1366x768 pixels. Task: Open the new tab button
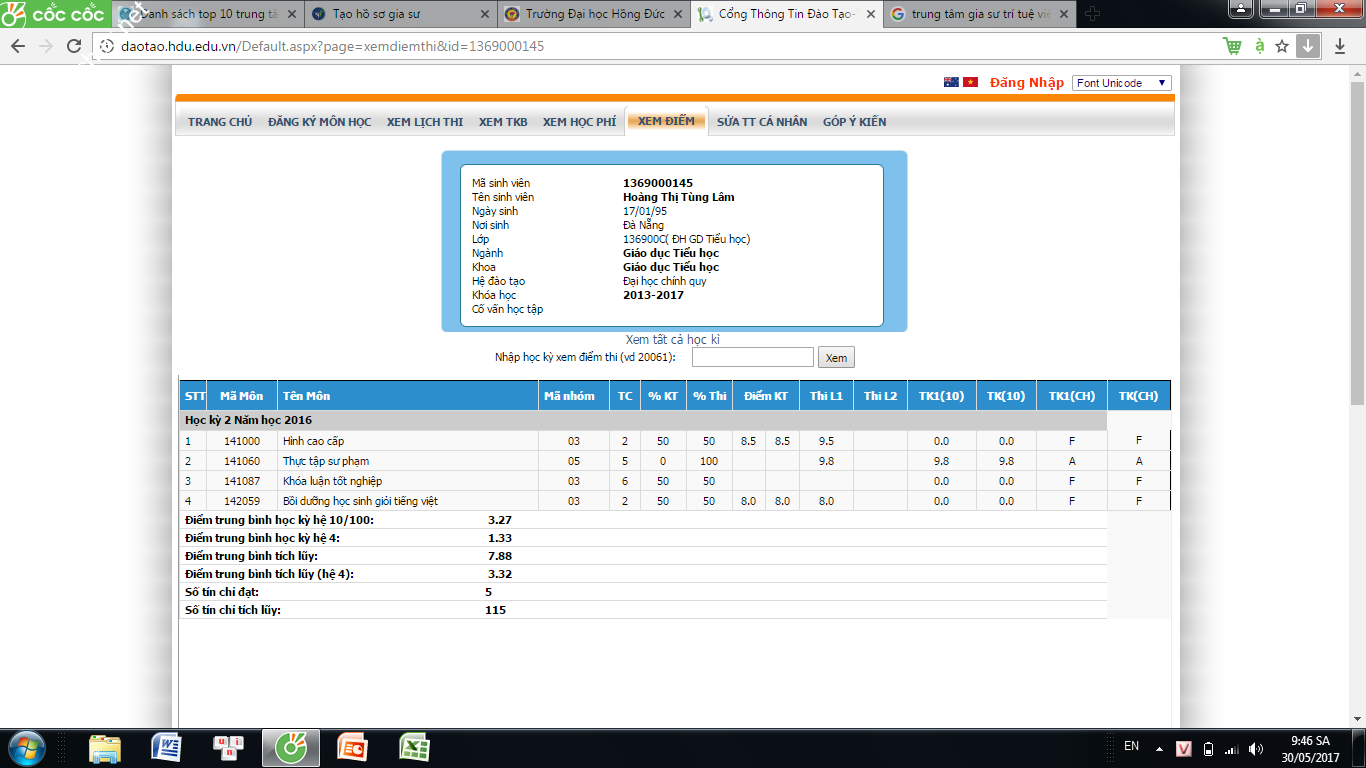(x=1092, y=14)
